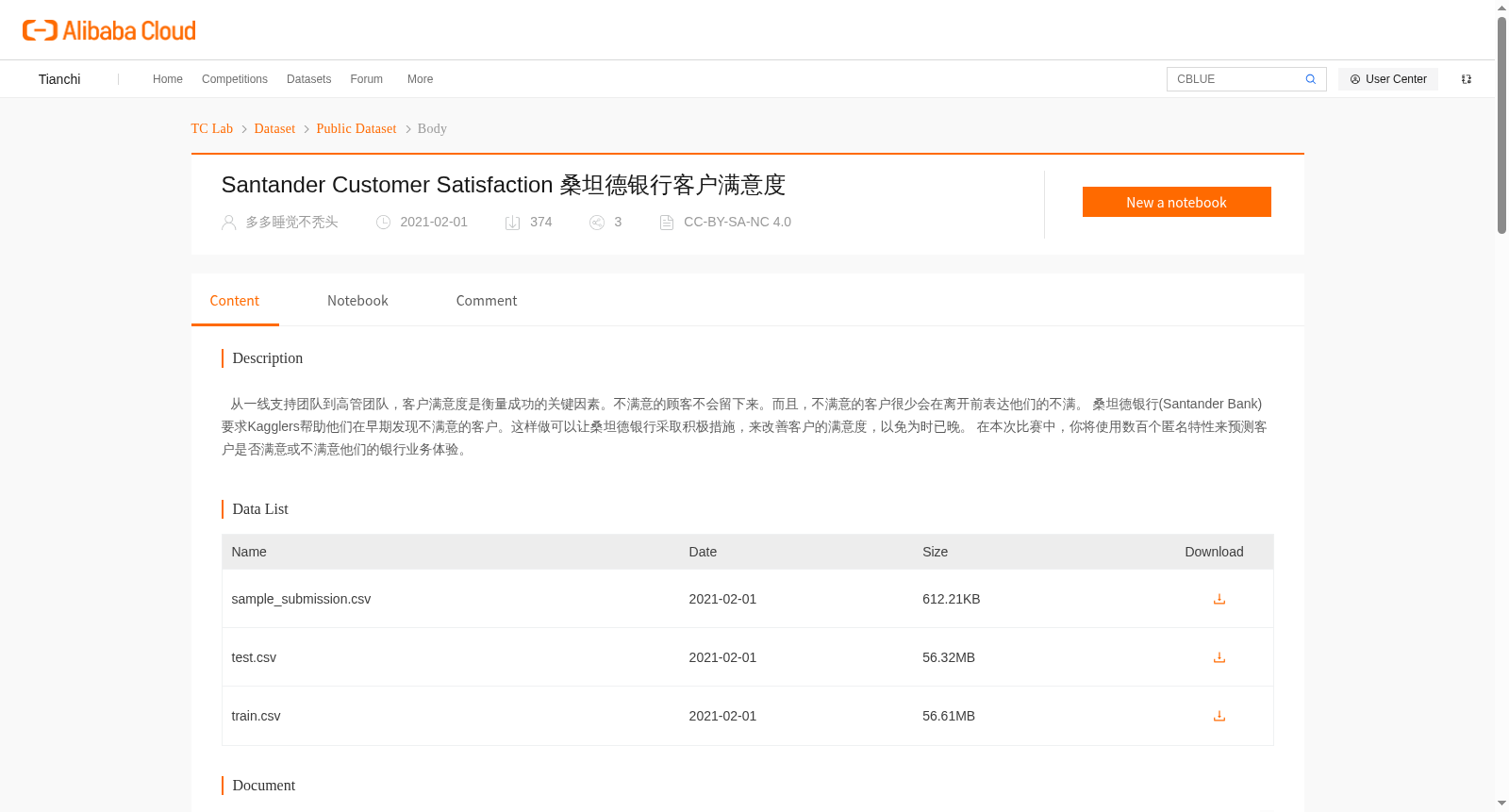Download train.csv file
The width and height of the screenshot is (1509, 812).
click(1219, 716)
